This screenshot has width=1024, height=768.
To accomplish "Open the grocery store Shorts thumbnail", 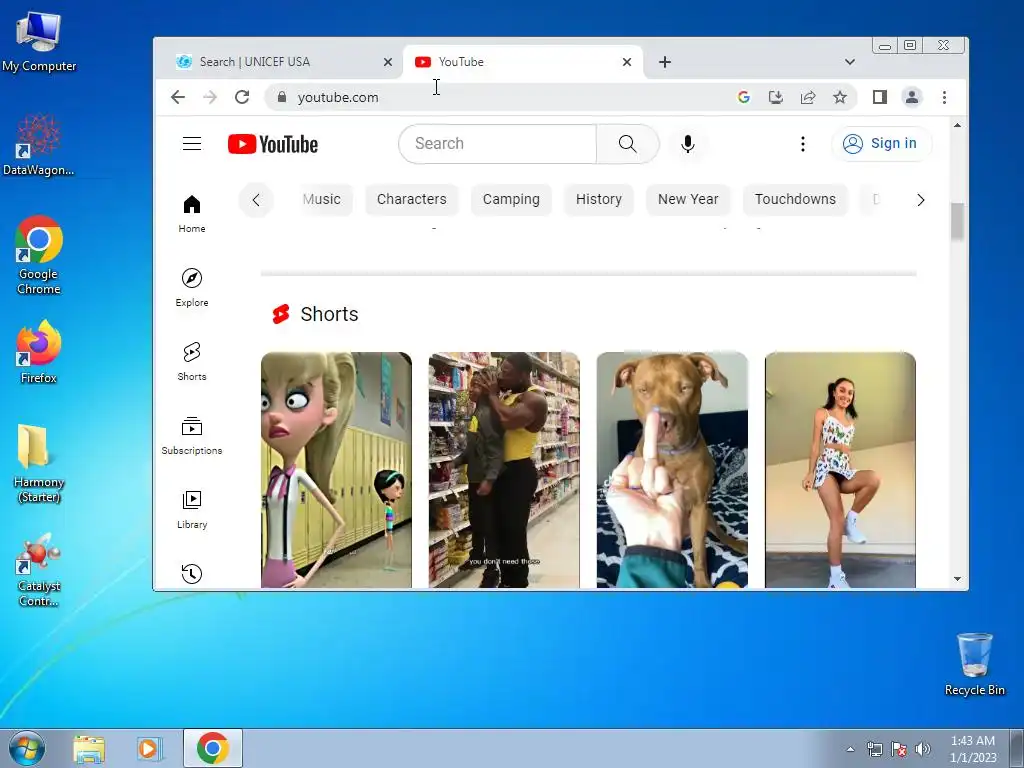I will pos(504,470).
